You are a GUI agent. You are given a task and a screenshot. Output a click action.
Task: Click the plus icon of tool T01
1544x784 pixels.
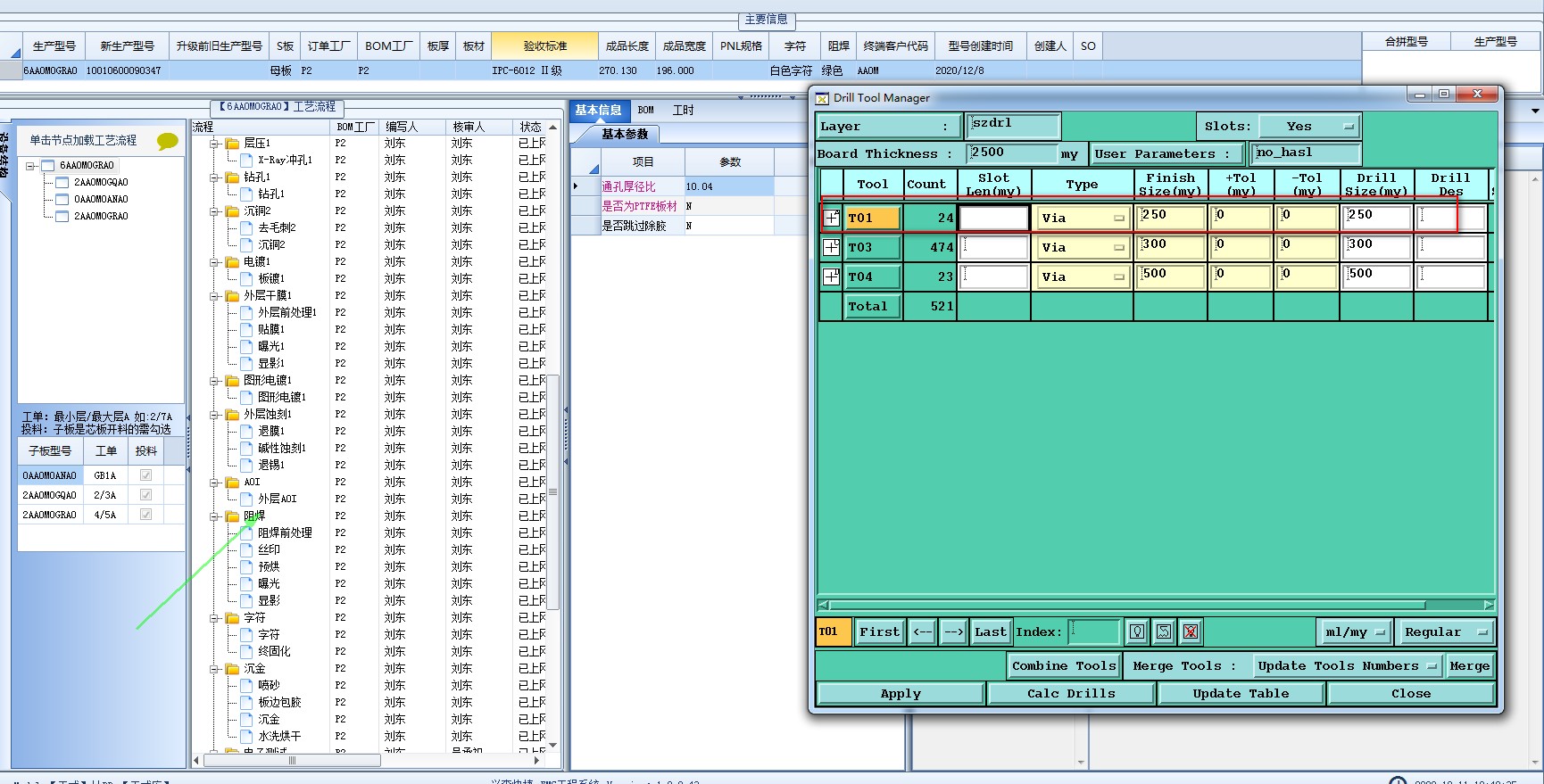pos(832,218)
